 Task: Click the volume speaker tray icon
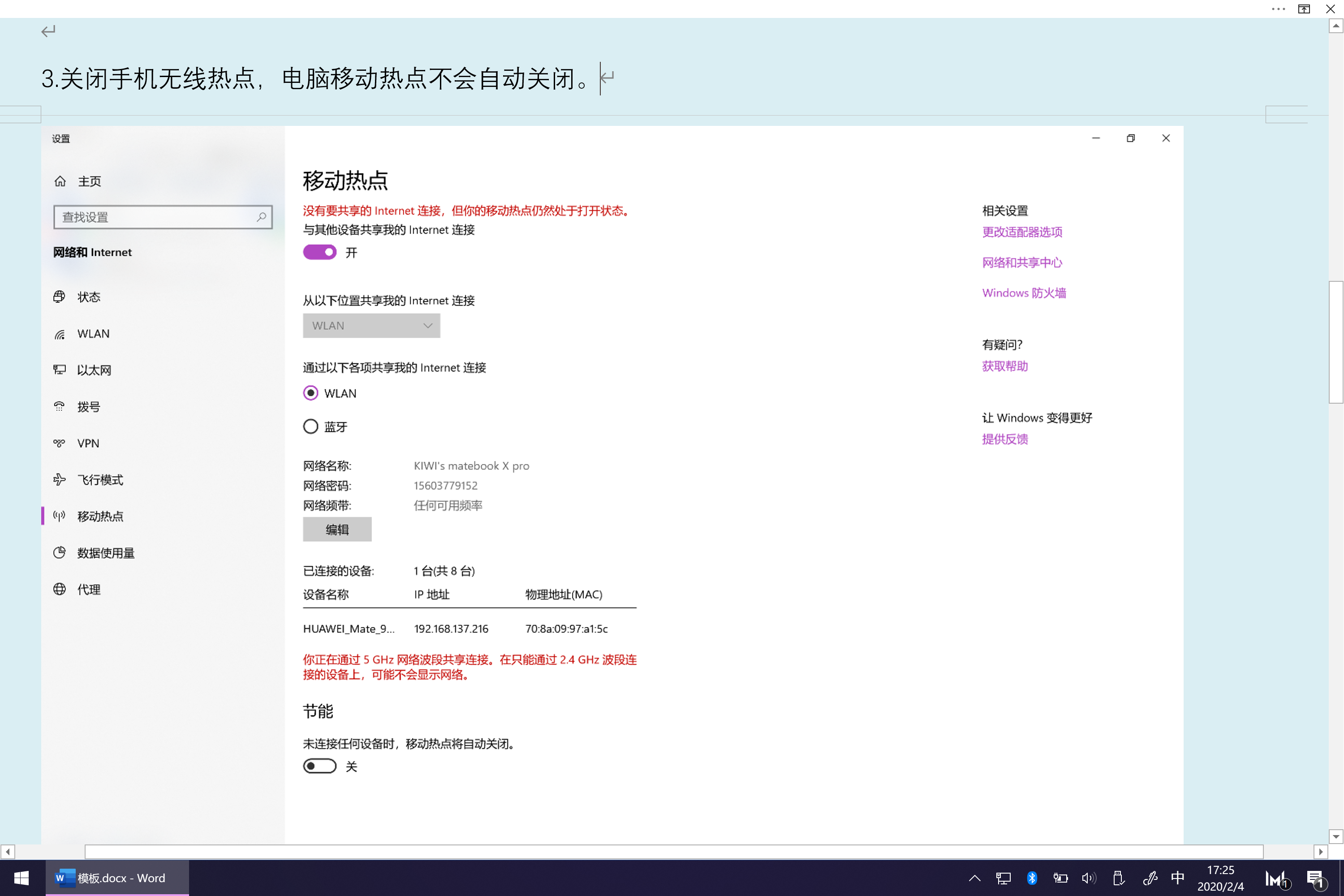[x=1089, y=878]
